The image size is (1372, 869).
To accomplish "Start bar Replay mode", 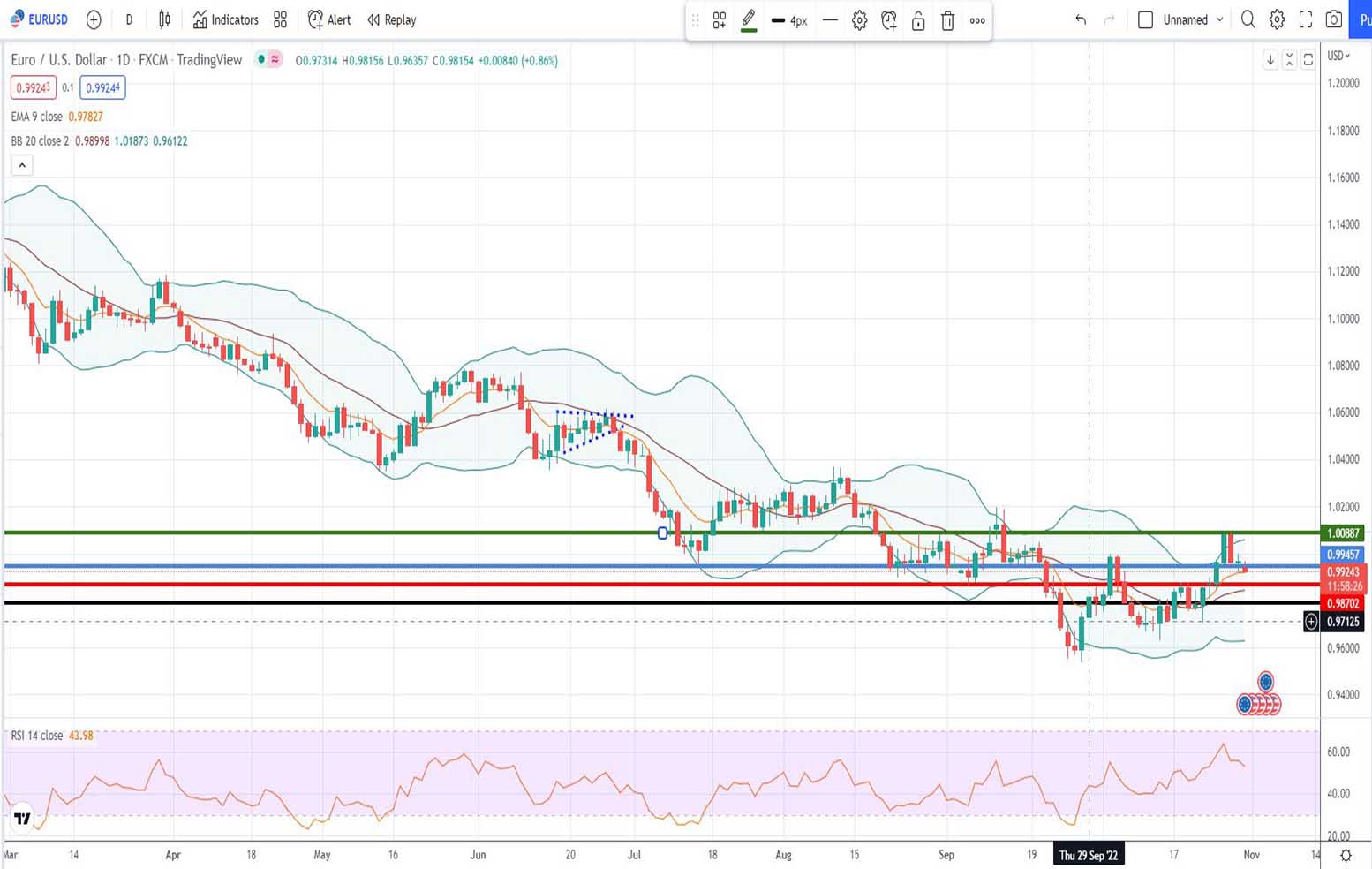I will 391,19.
